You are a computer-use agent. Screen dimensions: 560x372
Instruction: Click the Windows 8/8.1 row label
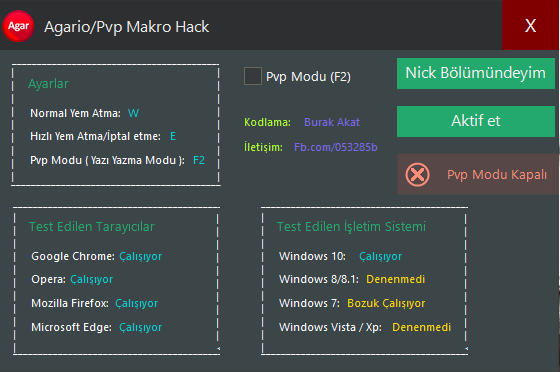point(319,279)
